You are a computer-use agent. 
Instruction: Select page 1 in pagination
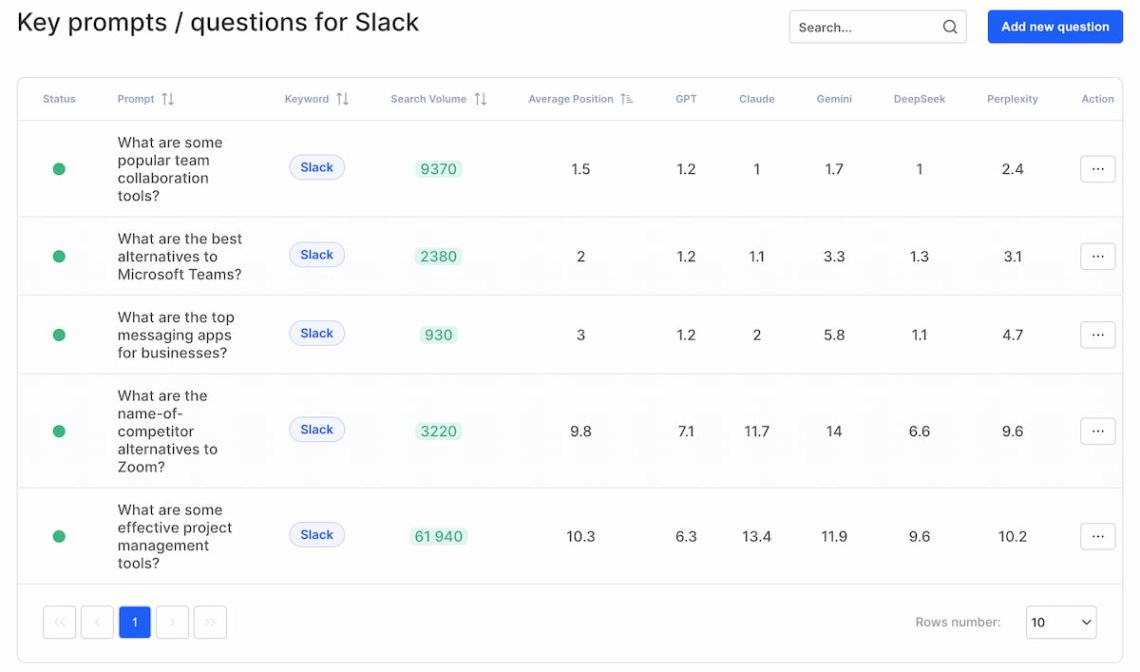pyautogui.click(x=135, y=622)
